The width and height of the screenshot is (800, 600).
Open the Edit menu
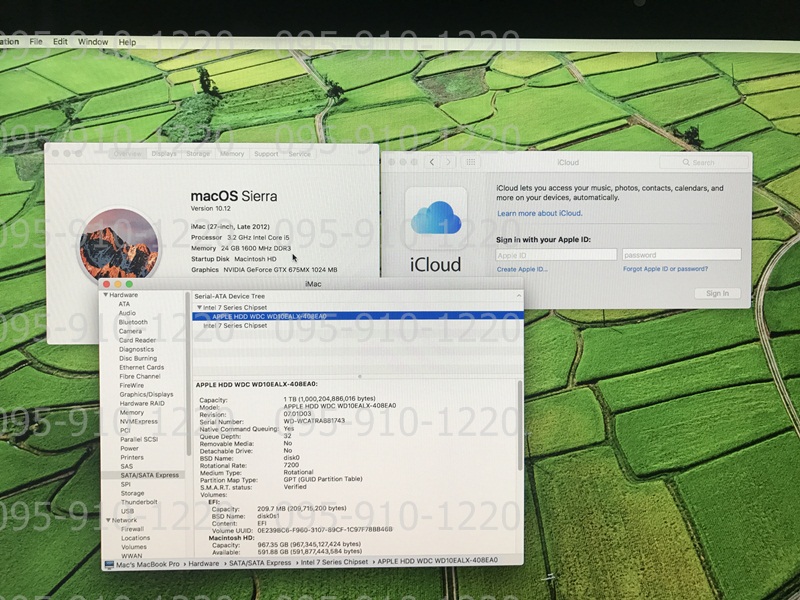click(60, 42)
